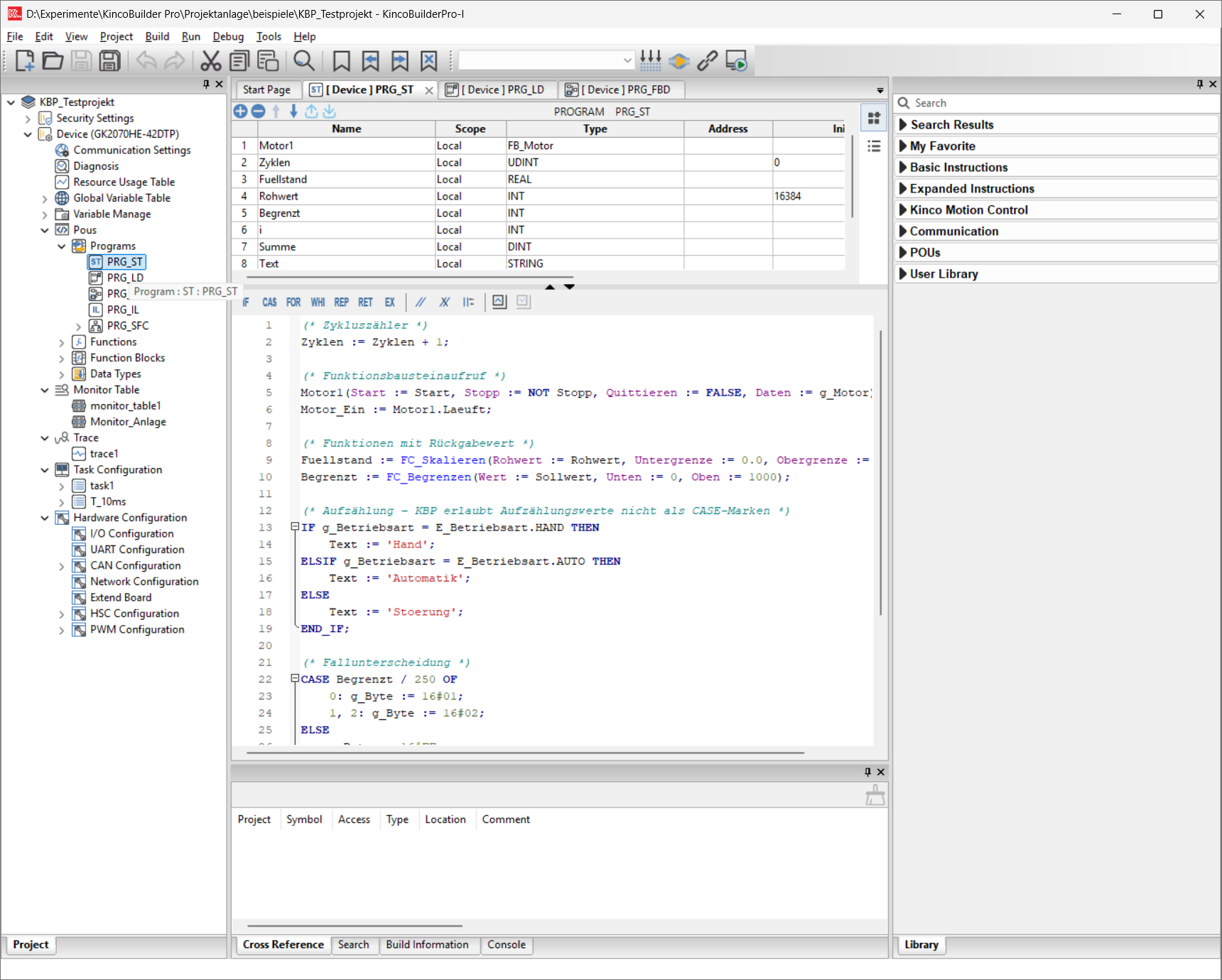The width and height of the screenshot is (1222, 980).
Task: Clear output with the broom icon
Action: [875, 795]
